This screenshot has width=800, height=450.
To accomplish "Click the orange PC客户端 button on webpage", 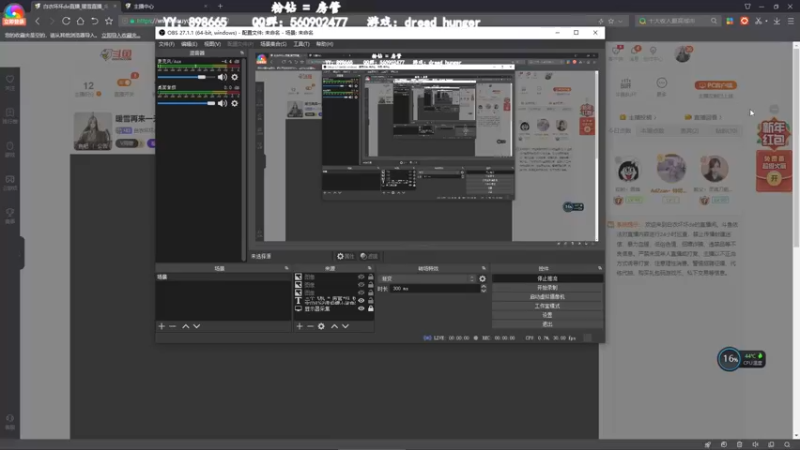I will pos(716,85).
